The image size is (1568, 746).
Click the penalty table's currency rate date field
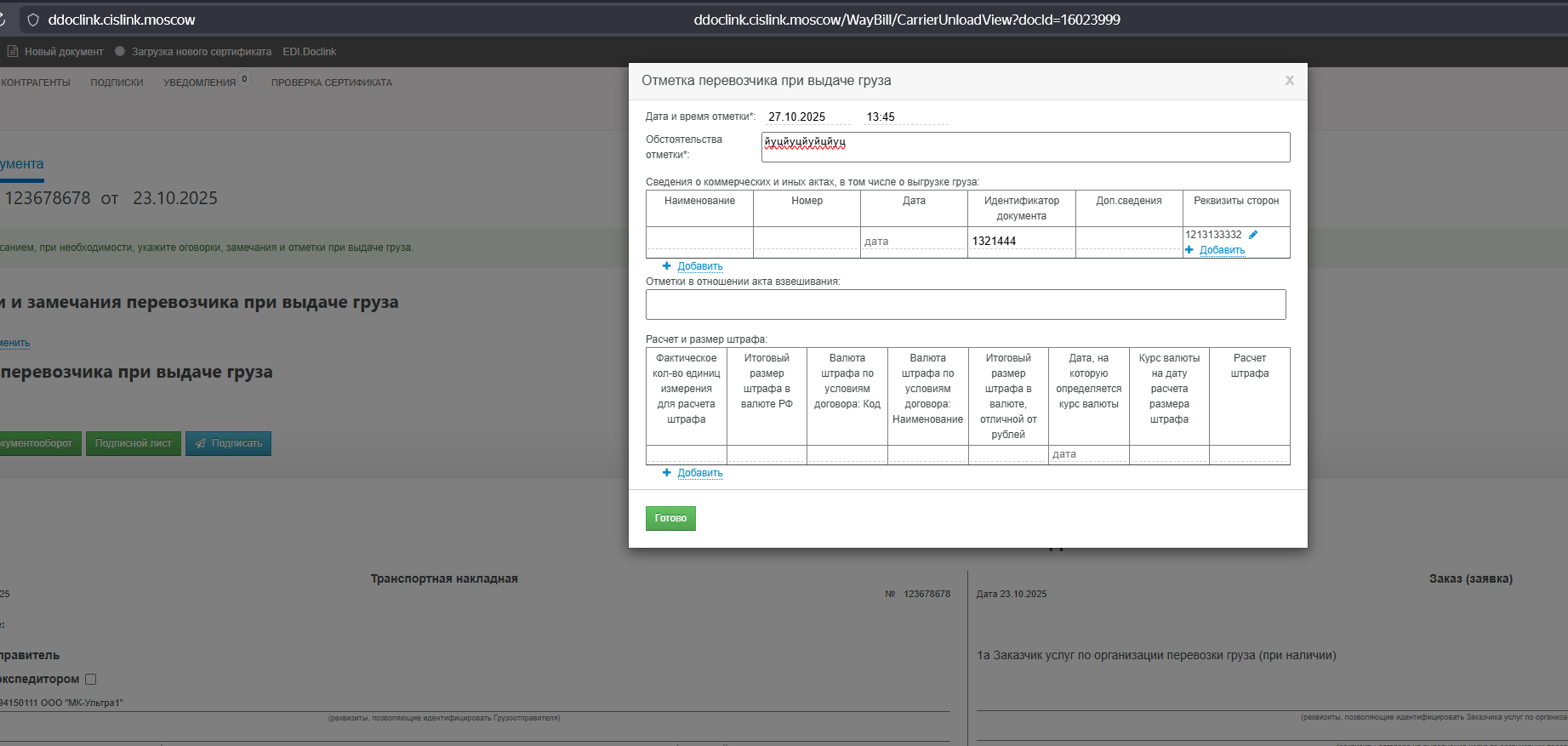click(x=1089, y=455)
